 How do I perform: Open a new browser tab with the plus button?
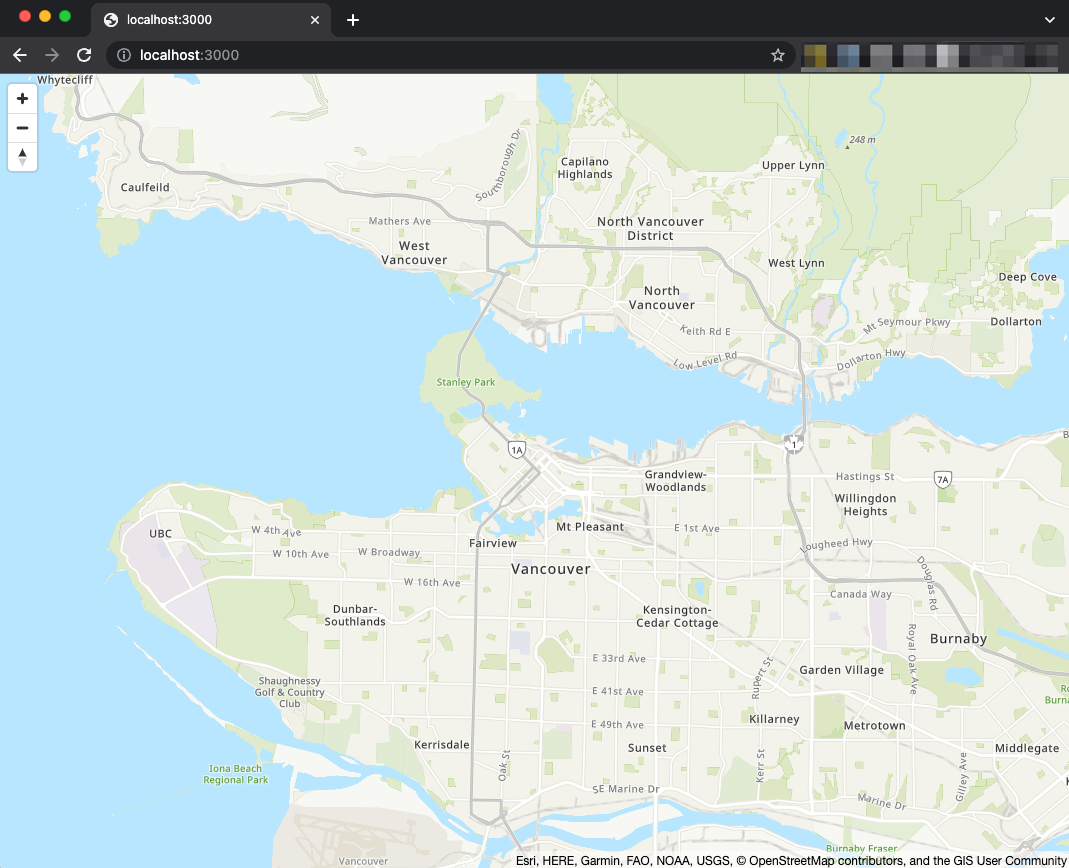[x=352, y=19]
